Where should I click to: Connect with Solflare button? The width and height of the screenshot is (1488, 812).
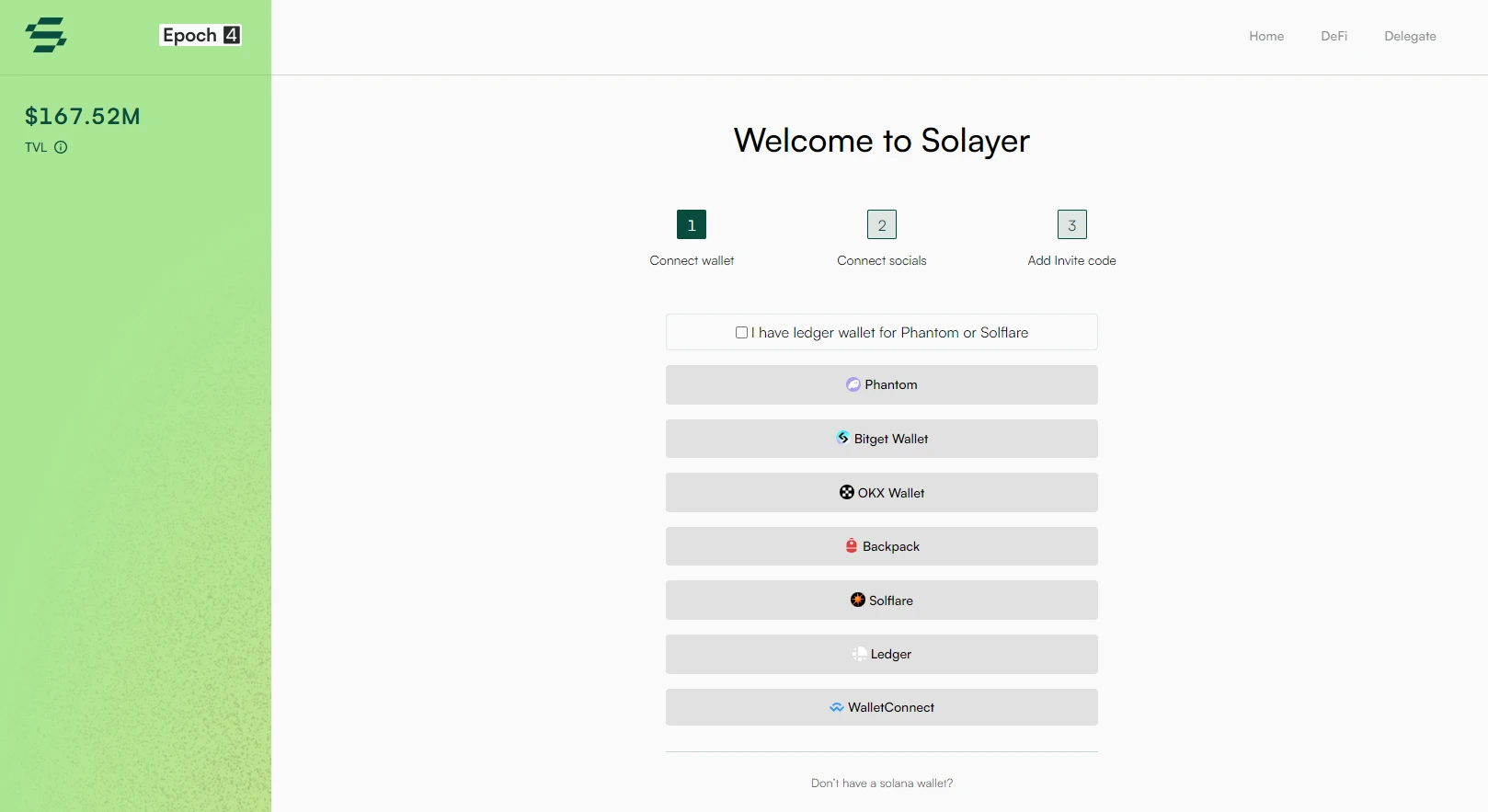point(882,600)
